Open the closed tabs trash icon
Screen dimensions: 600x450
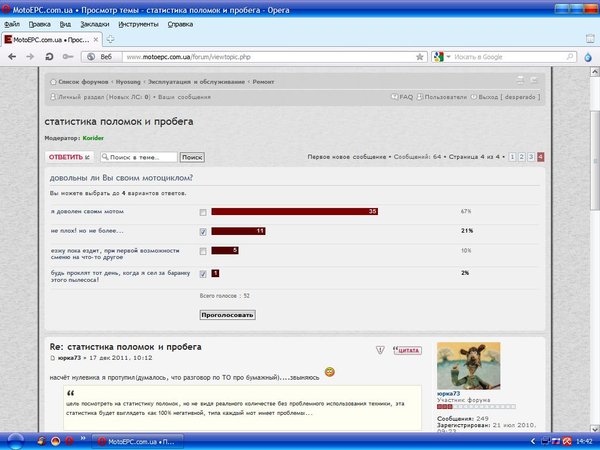(590, 38)
